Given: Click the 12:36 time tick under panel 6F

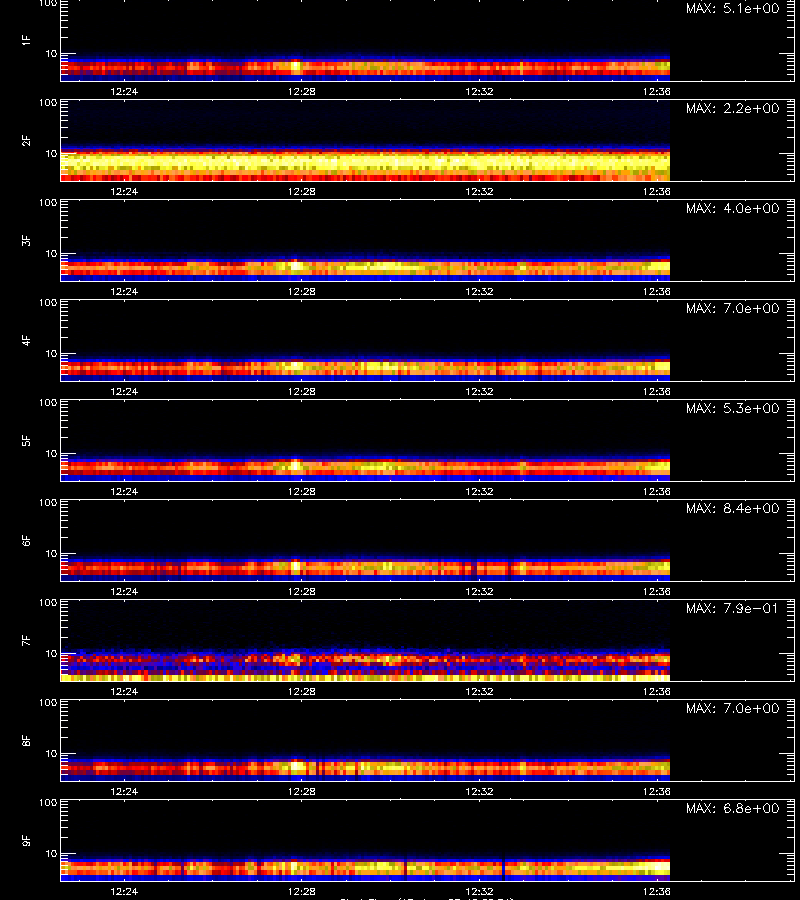Looking at the screenshot, I should tap(657, 591).
